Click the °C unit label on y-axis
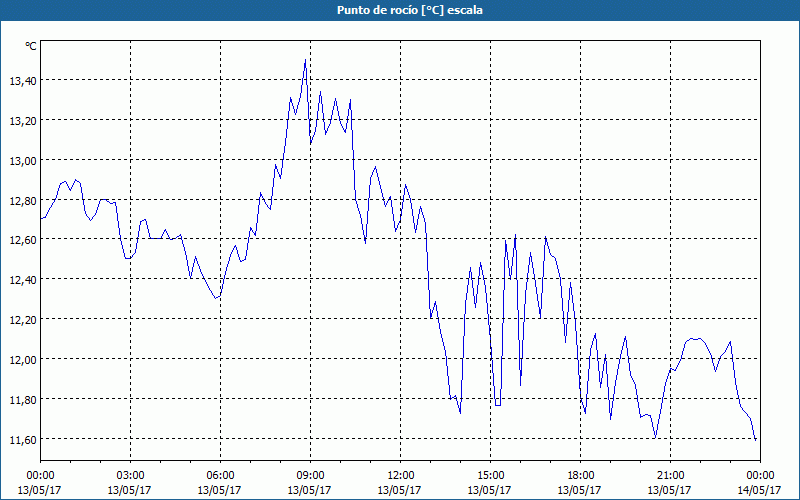 (31, 46)
